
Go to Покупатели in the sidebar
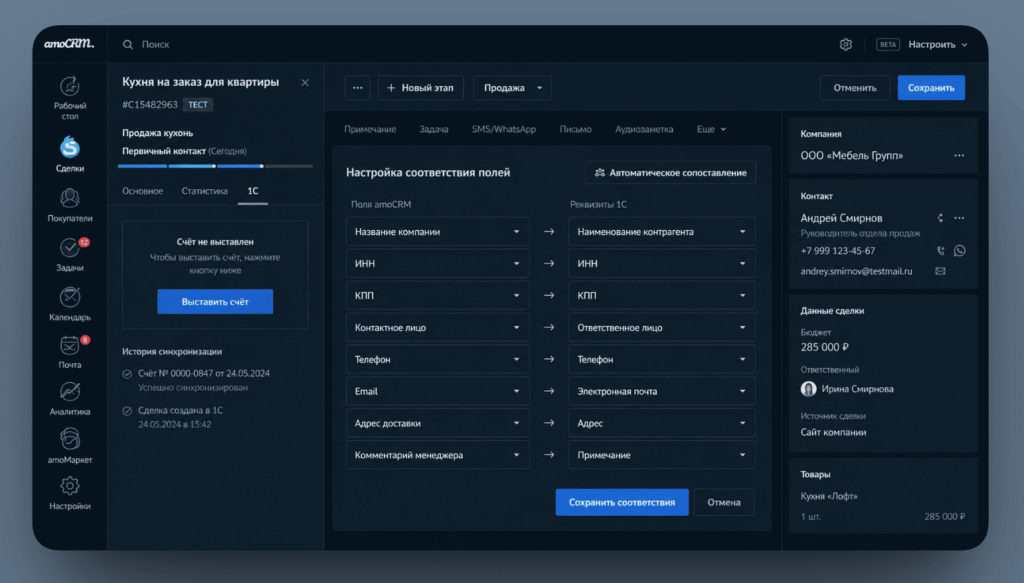pos(70,205)
